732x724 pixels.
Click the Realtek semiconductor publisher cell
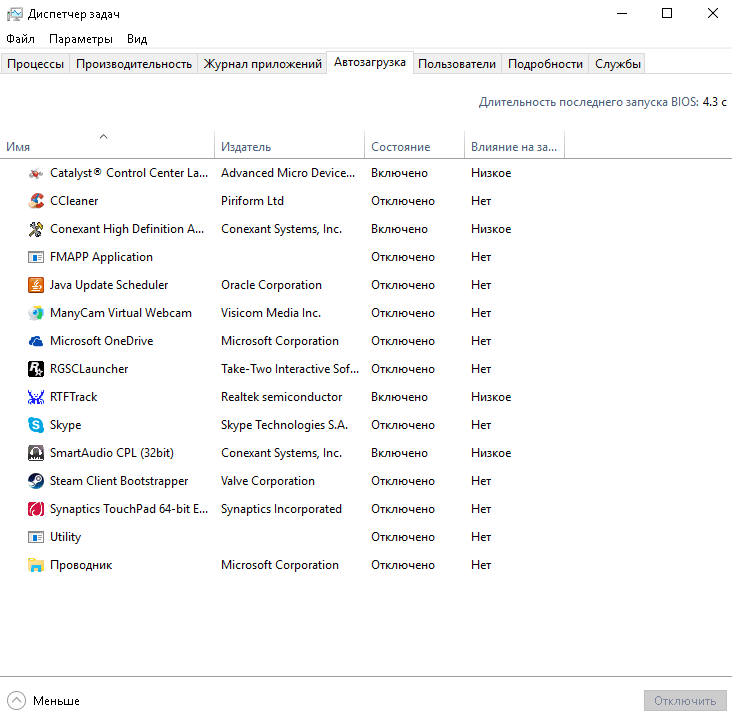click(x=282, y=397)
